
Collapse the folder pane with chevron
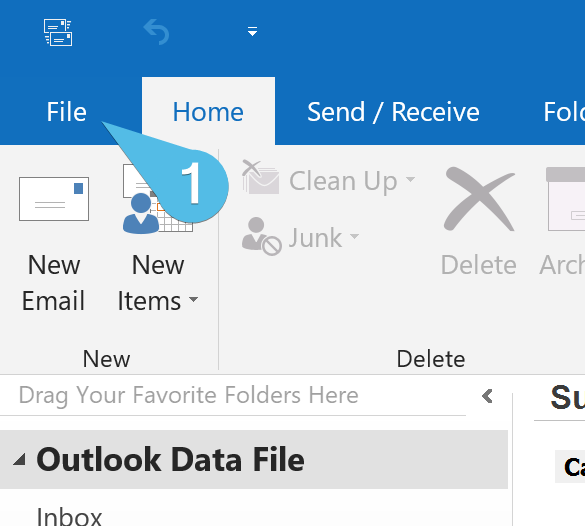[487, 396]
